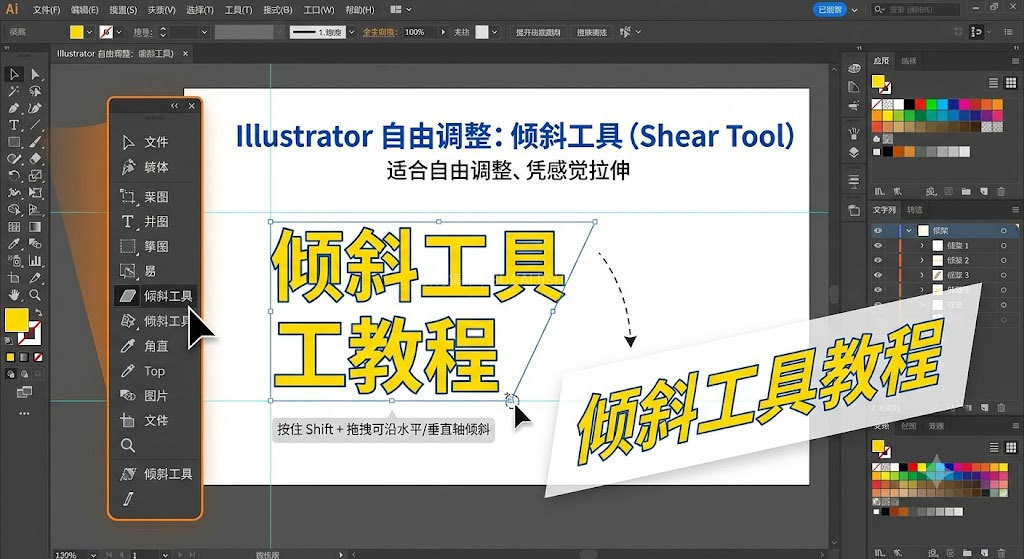Click new folder icon in swatches panel
The image size is (1024, 559).
coord(966,191)
